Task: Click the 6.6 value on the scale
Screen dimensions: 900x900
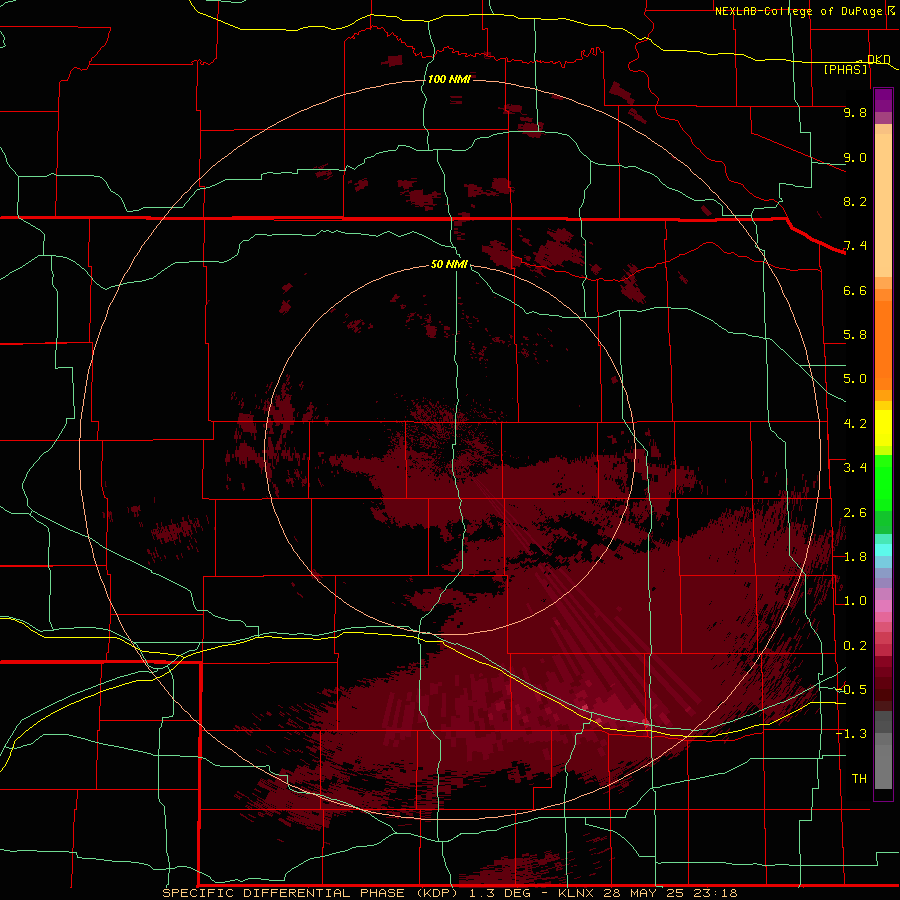Action: coord(855,290)
